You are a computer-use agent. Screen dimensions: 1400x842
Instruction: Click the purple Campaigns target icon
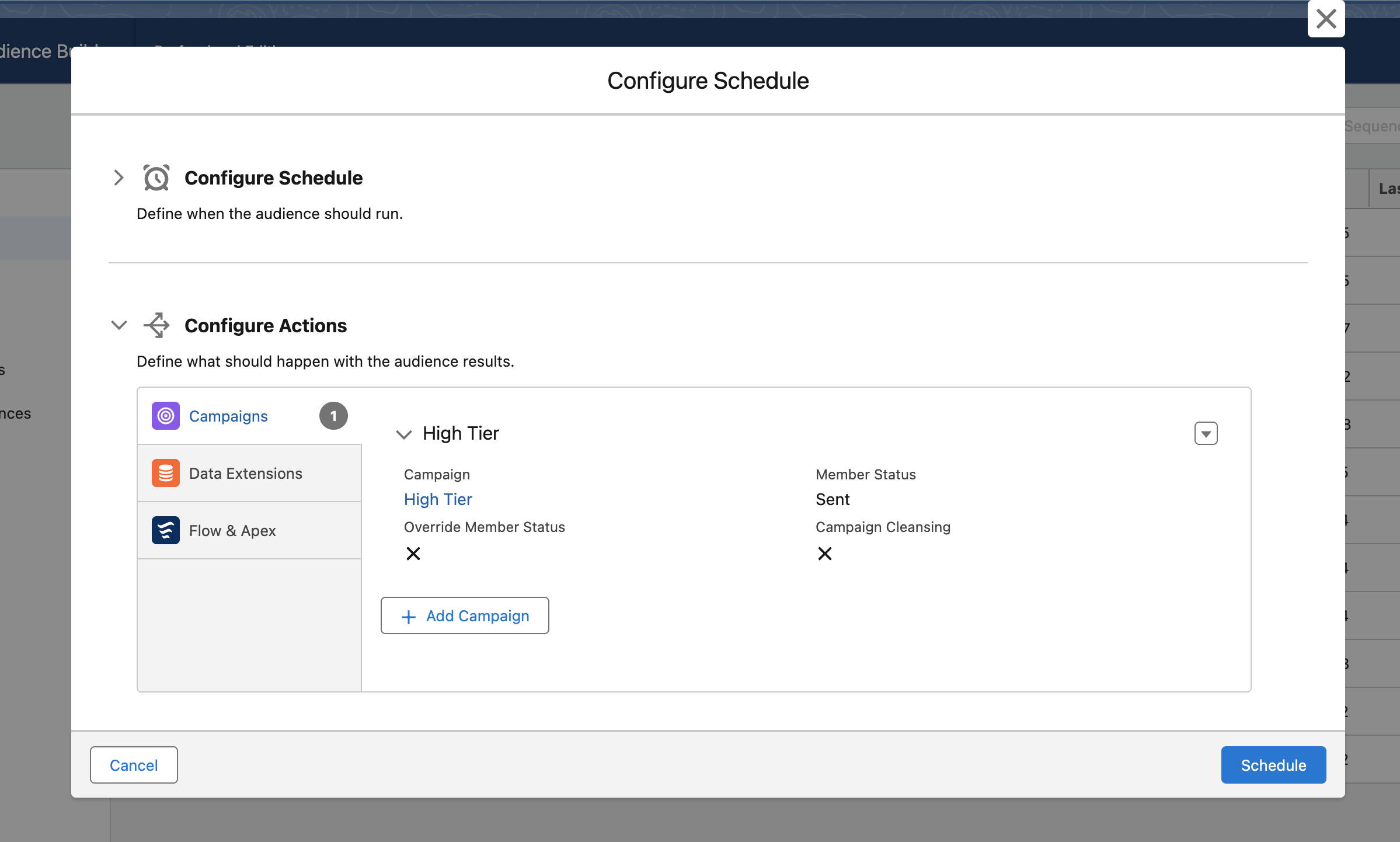166,416
